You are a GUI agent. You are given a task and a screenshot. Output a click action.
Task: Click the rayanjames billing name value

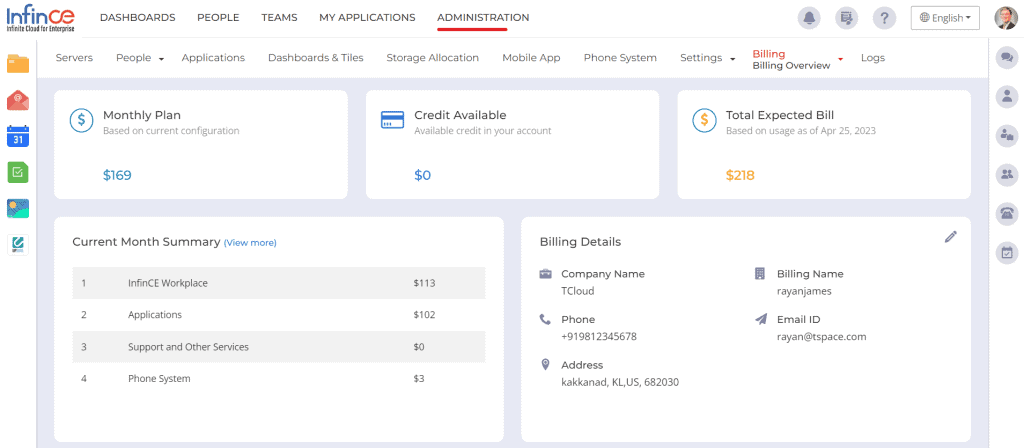[804, 291]
